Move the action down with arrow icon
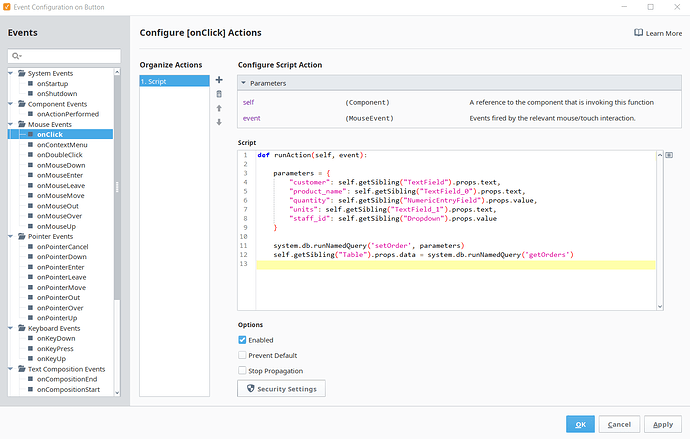Image resolution: width=690 pixels, height=439 pixels. point(219,122)
